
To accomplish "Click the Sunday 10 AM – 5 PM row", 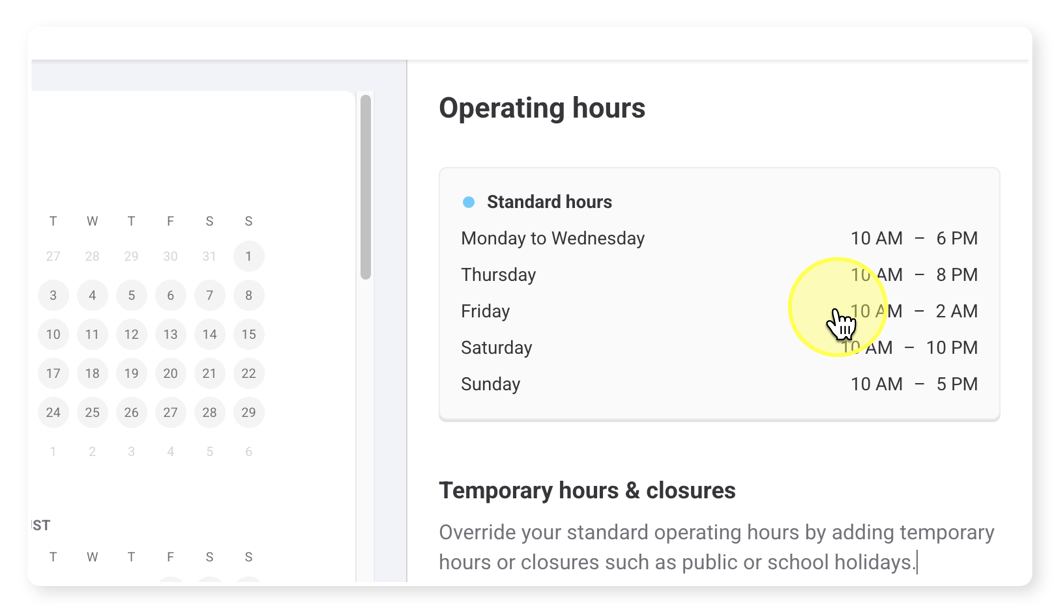I will click(719, 384).
